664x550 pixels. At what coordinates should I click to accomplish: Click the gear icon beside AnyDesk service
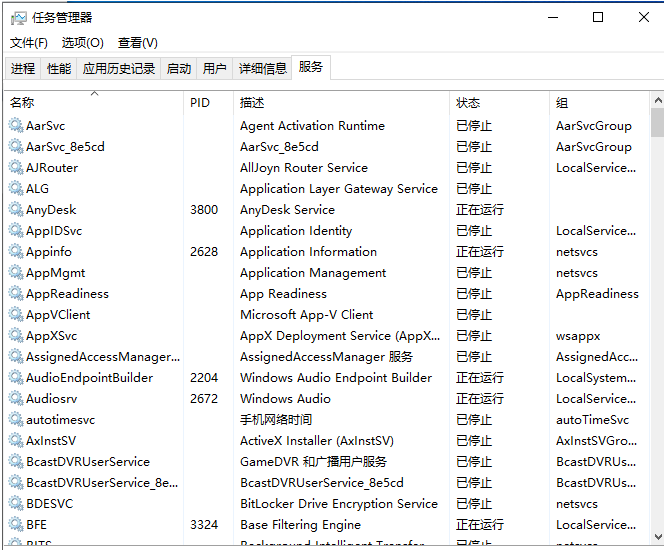pyautogui.click(x=16, y=210)
